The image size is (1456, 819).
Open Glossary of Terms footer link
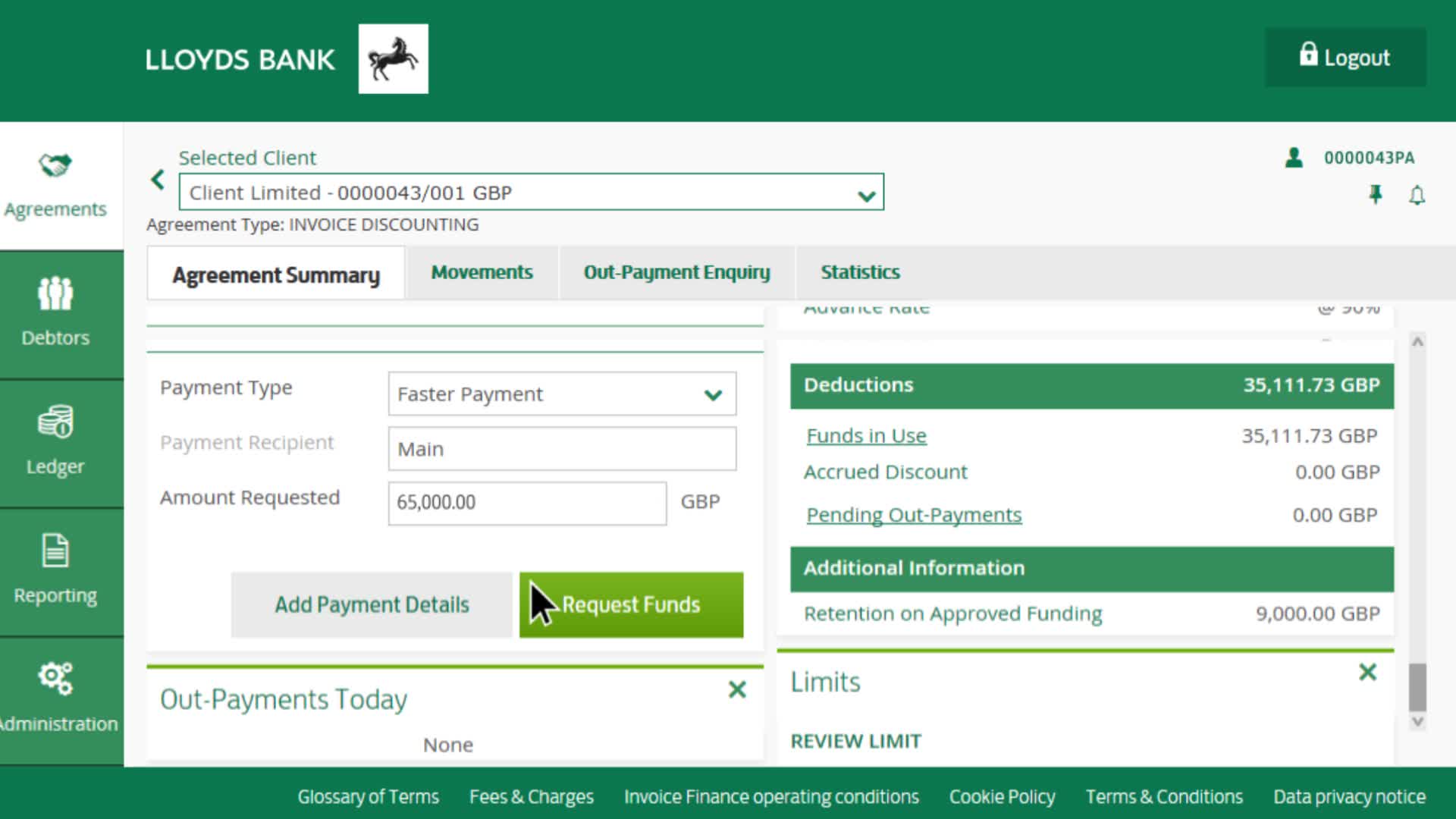point(368,796)
